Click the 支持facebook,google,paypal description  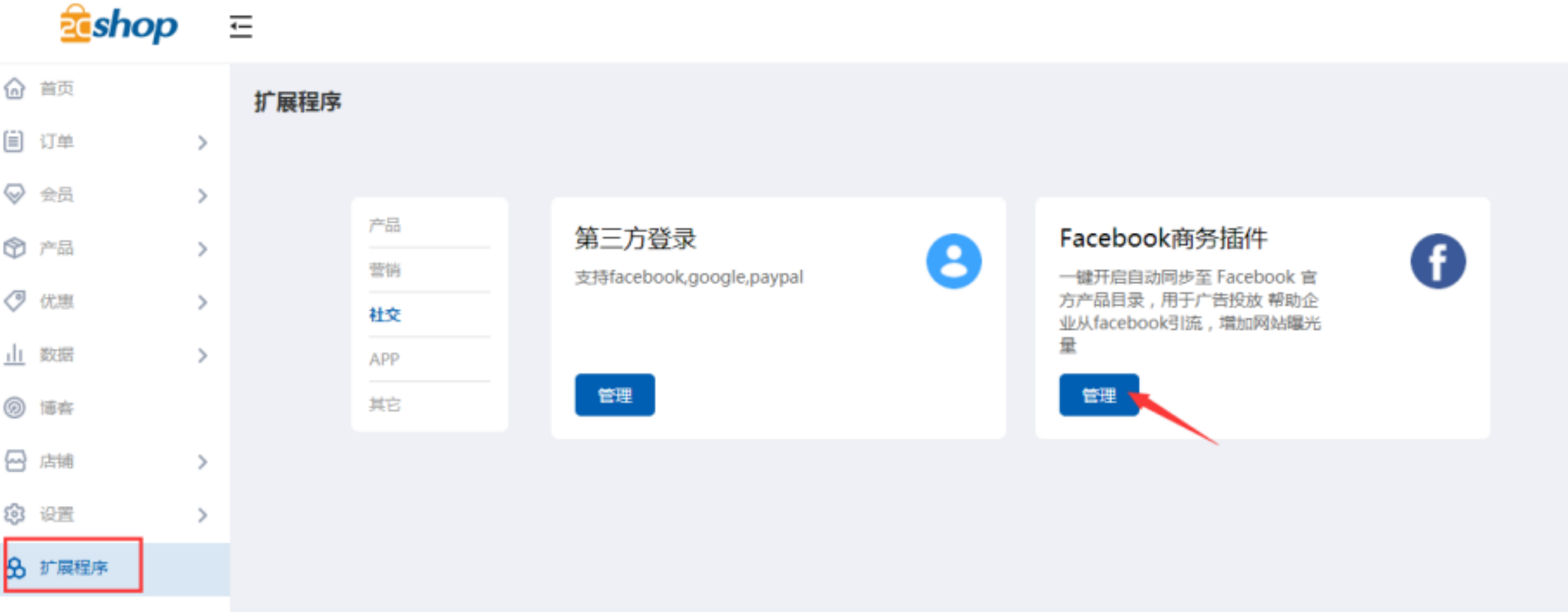[x=688, y=278]
